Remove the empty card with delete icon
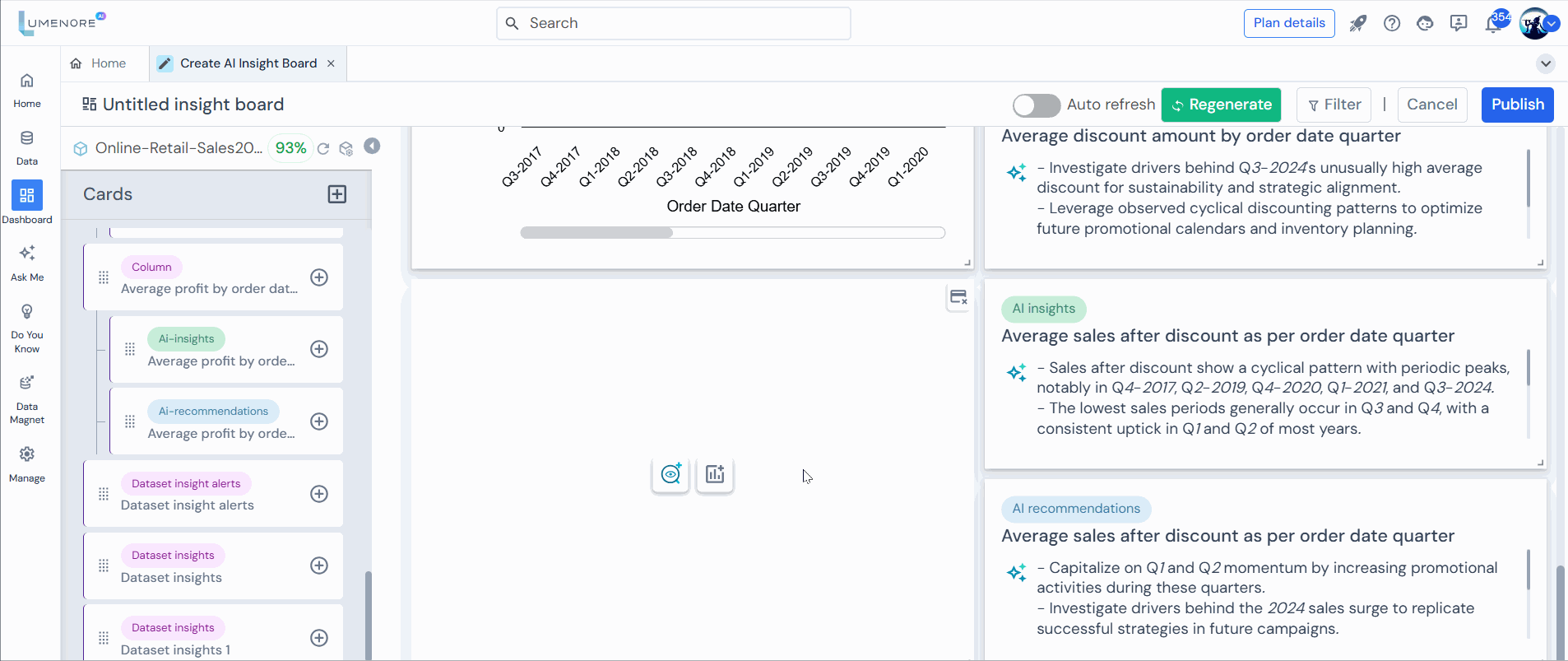 click(x=958, y=297)
